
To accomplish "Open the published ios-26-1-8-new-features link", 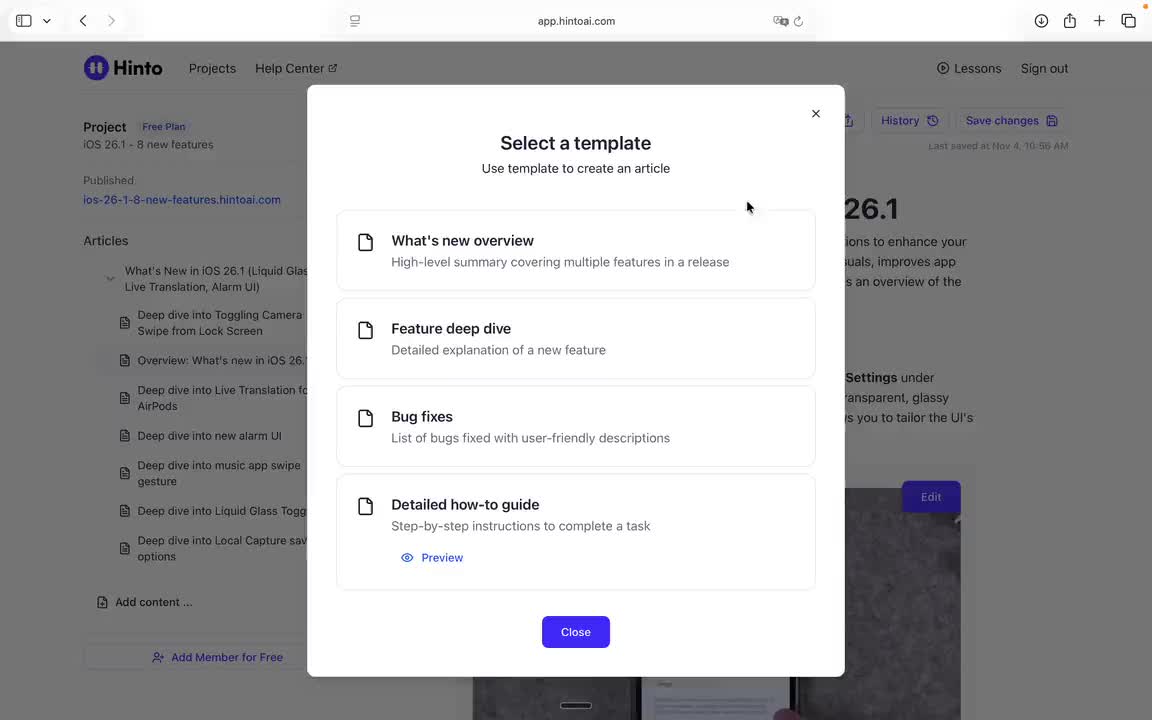I will pos(182,200).
